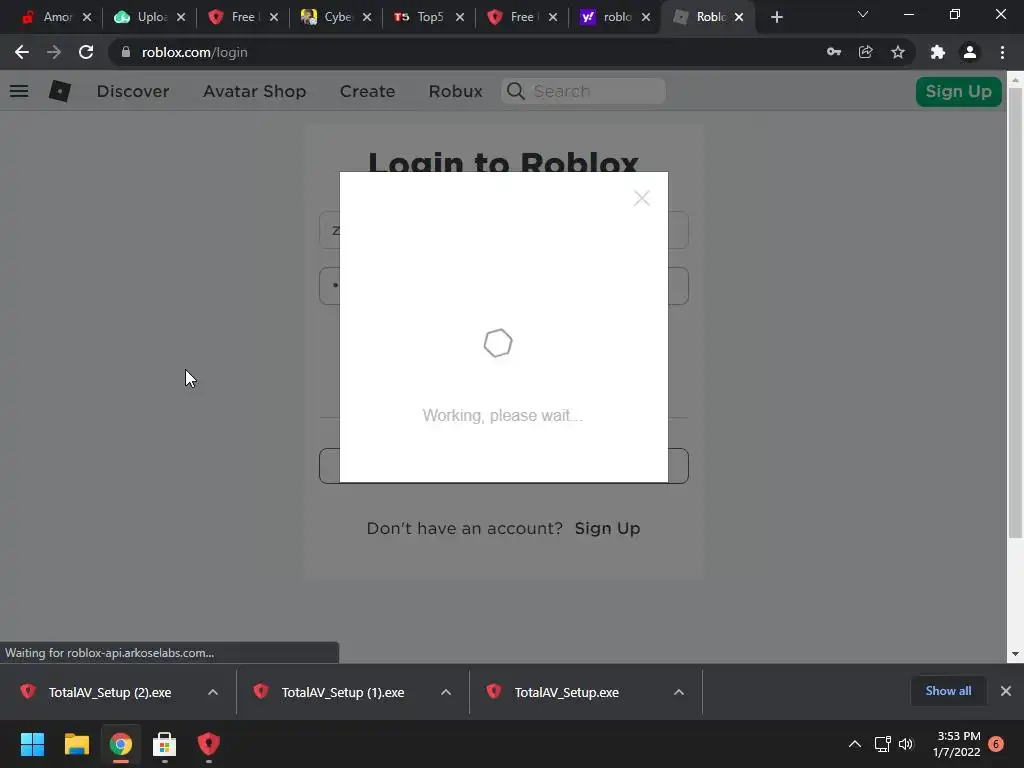
Task: Open the volume speaker tray icon
Action: coord(906,744)
